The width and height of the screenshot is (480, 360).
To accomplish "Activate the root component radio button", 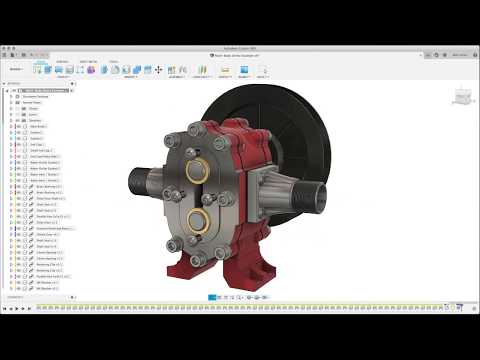I will coord(71,91).
